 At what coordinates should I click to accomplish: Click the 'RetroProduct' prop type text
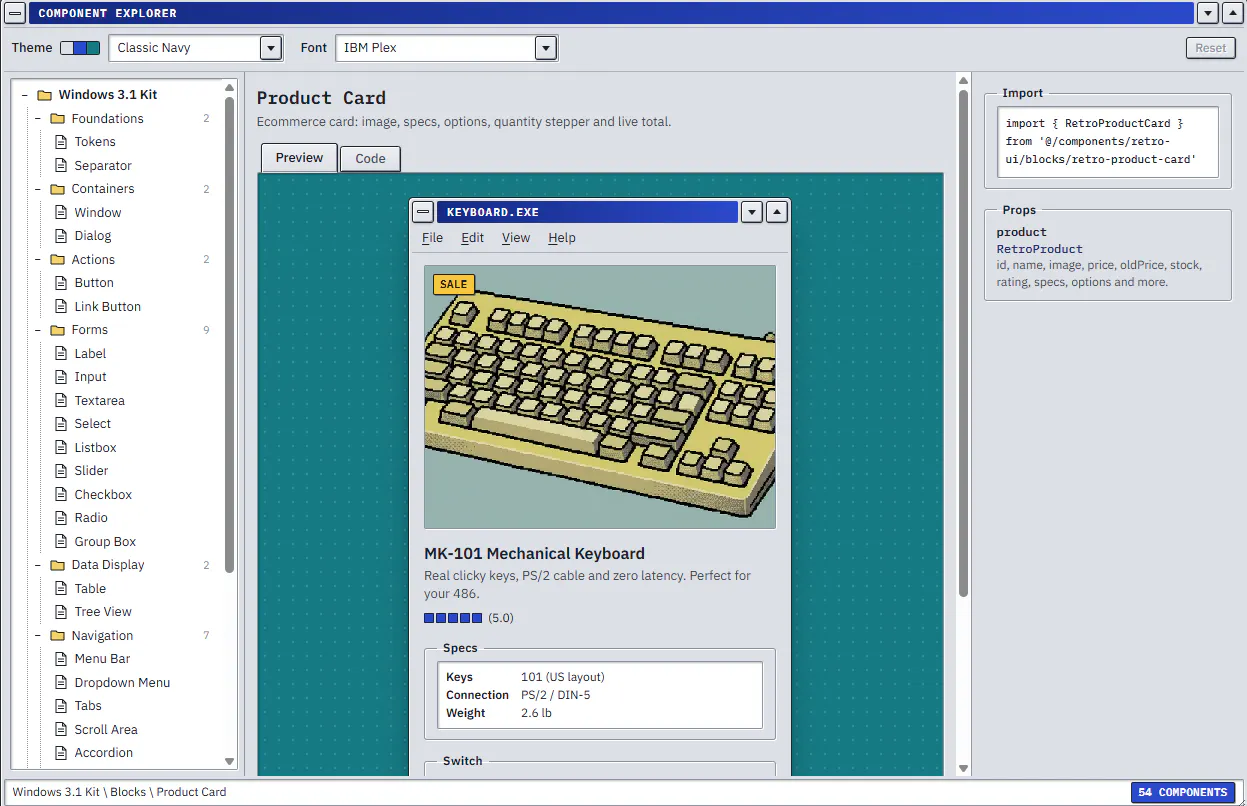(1039, 249)
